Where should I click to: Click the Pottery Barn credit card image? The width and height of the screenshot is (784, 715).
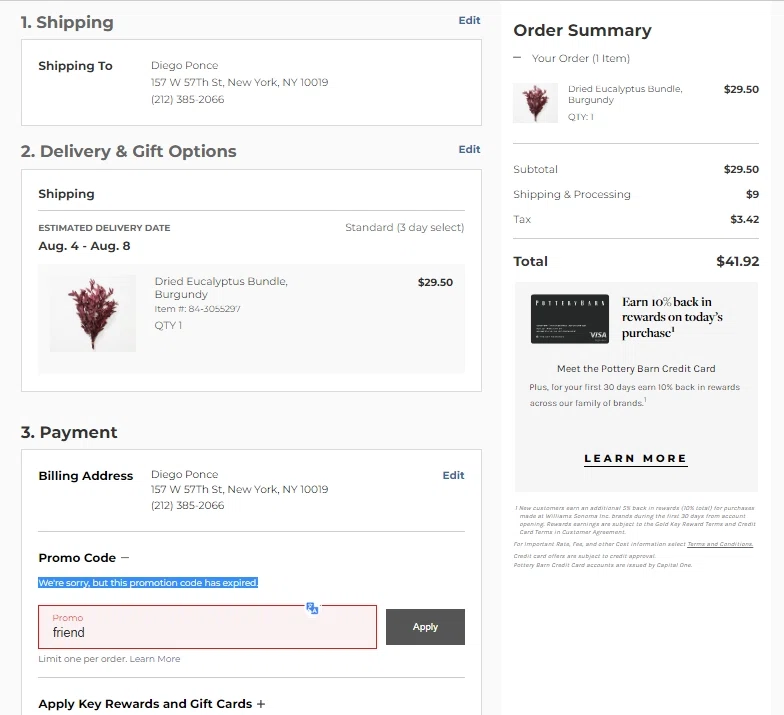pyautogui.click(x=569, y=319)
